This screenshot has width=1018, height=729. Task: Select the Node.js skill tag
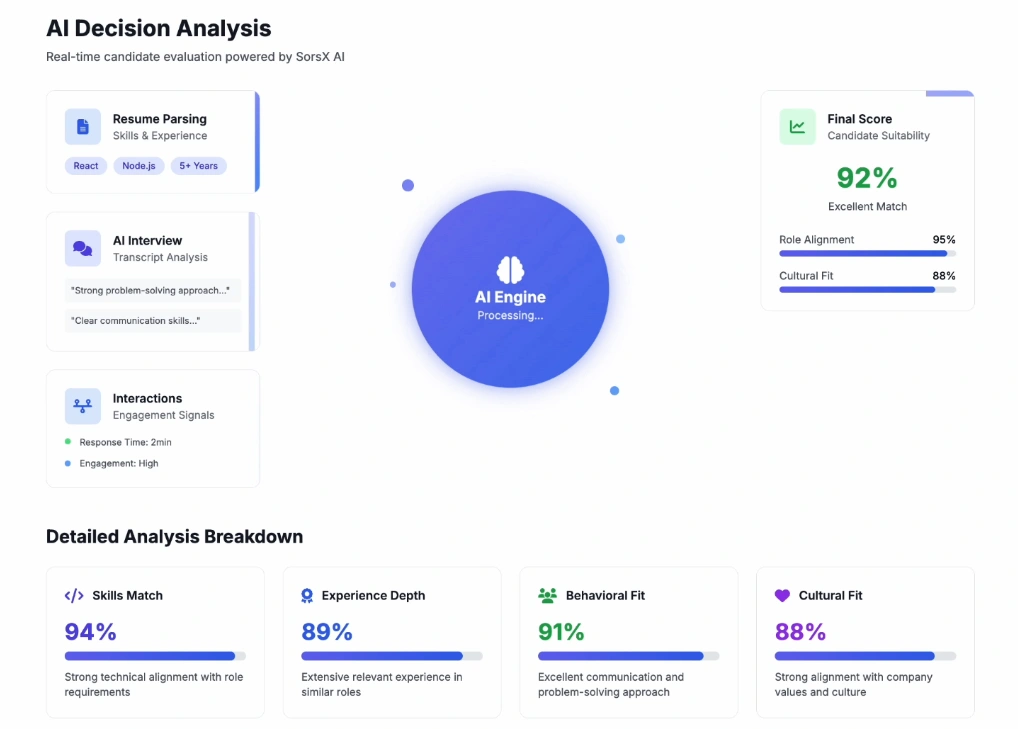pos(139,166)
